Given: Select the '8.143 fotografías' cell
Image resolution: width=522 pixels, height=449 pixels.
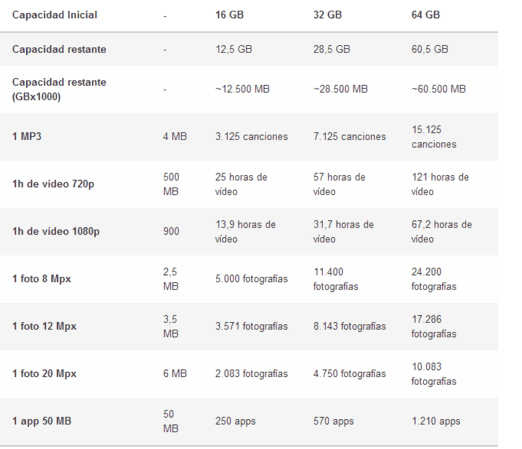Looking at the screenshot, I should pyautogui.click(x=349, y=326).
